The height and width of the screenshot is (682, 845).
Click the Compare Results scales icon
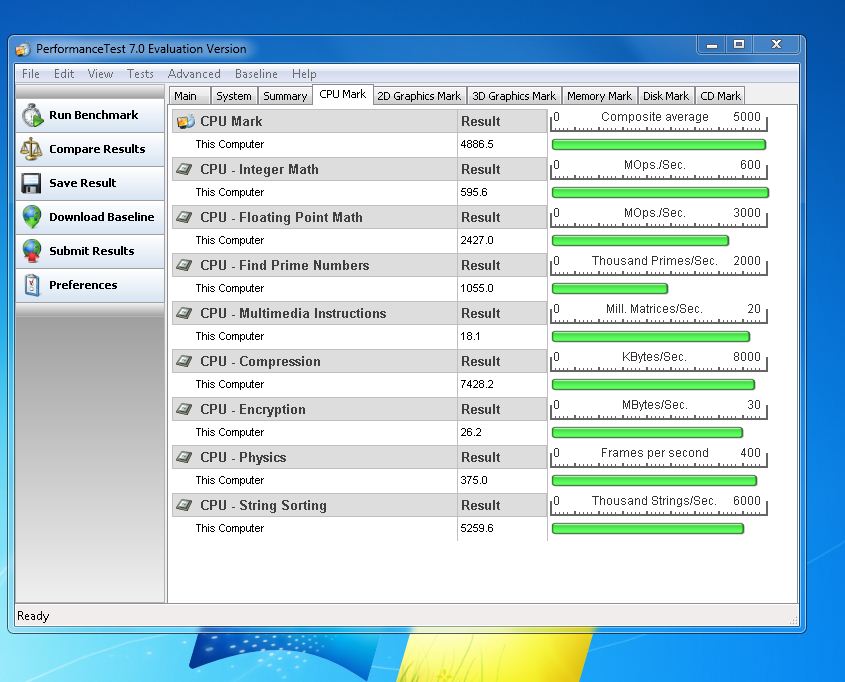[x=31, y=149]
